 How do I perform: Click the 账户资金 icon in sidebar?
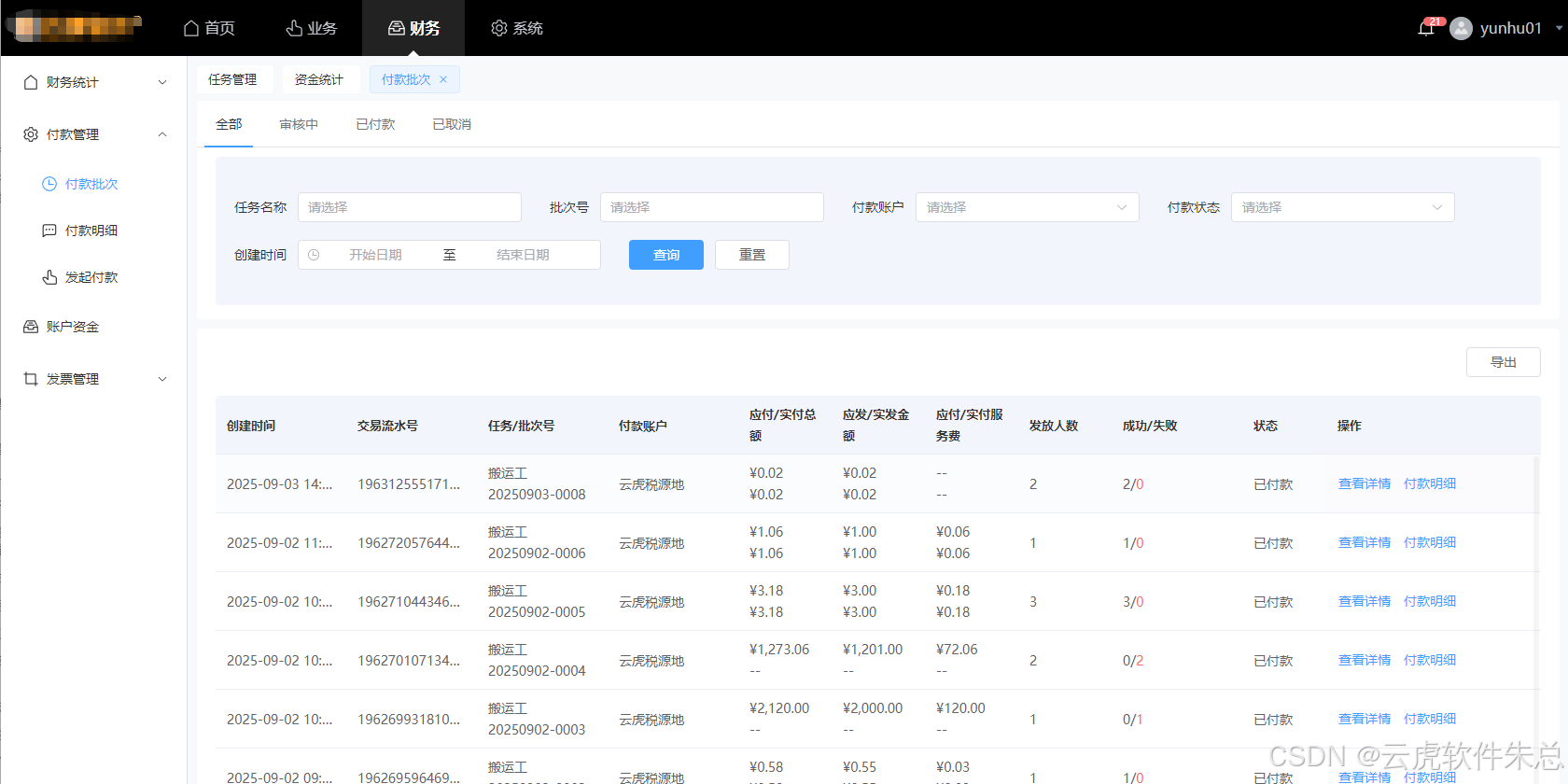coord(31,327)
